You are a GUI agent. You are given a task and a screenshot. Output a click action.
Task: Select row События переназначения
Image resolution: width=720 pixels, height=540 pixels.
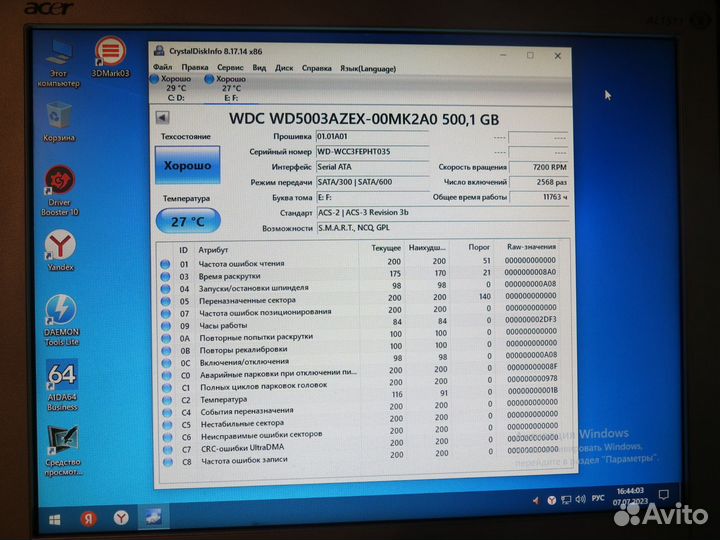coord(362,409)
